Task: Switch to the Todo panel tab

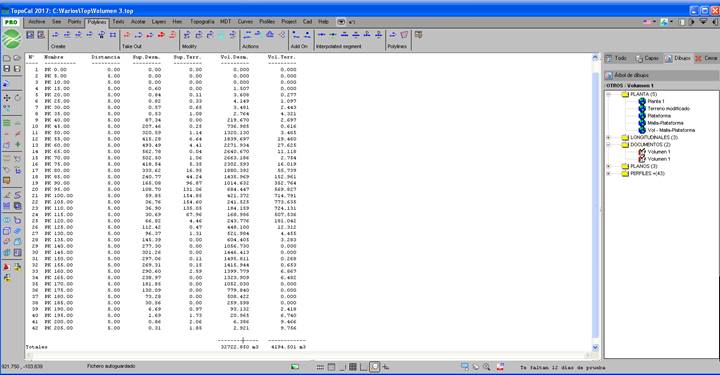Action: click(616, 58)
